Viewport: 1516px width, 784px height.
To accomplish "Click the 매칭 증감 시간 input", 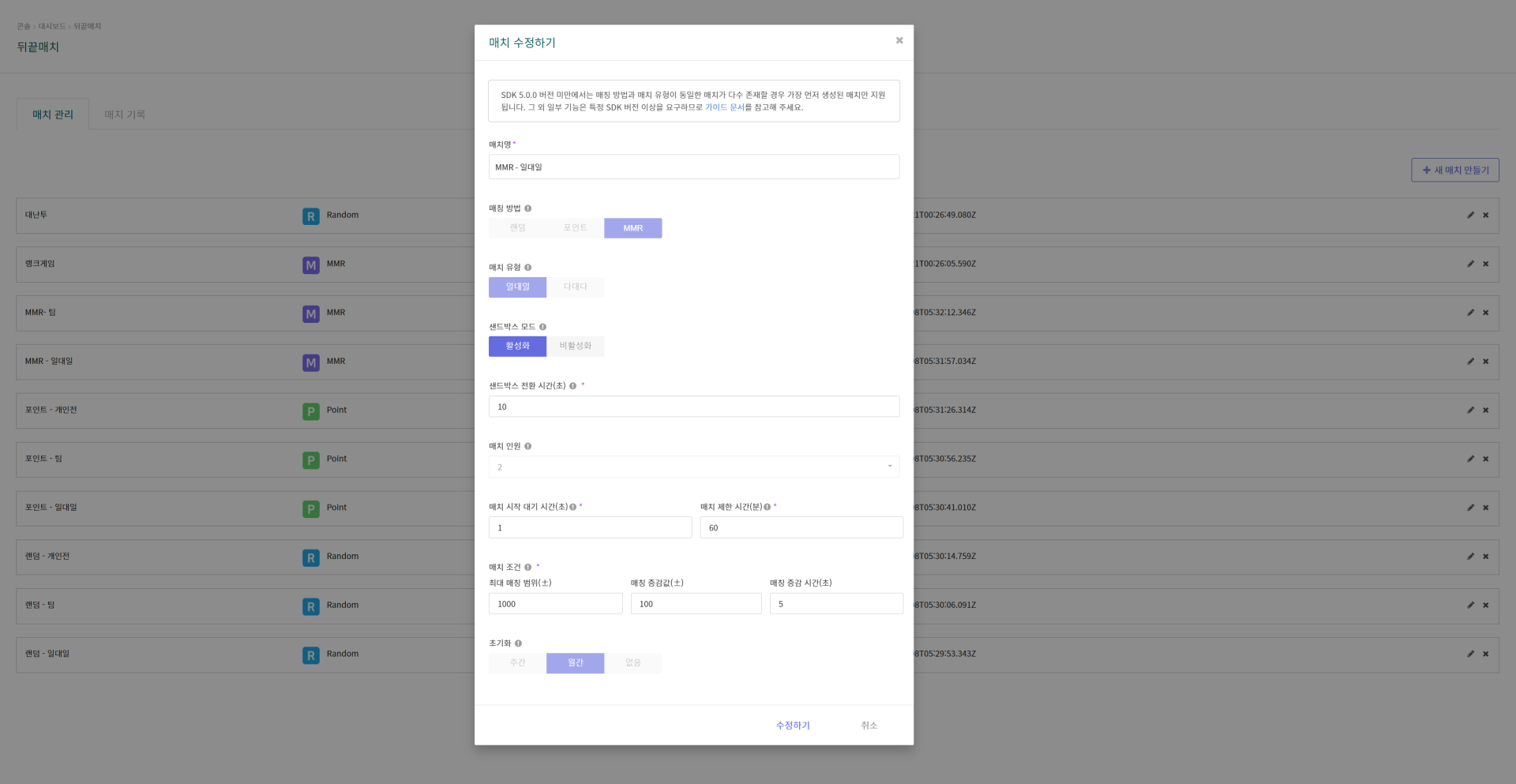I will coord(836,604).
